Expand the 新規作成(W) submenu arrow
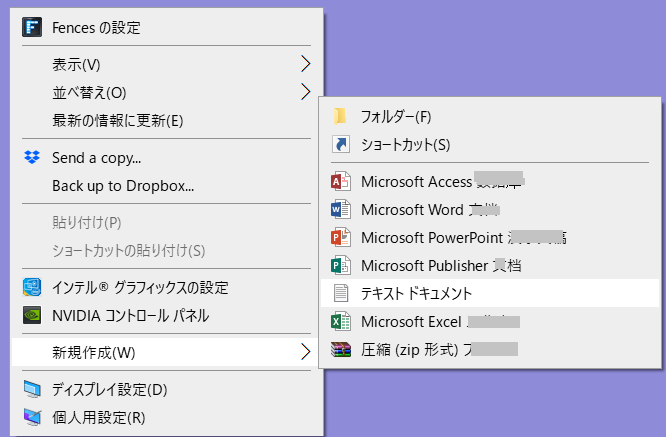The width and height of the screenshot is (666, 437). pyautogui.click(x=305, y=352)
